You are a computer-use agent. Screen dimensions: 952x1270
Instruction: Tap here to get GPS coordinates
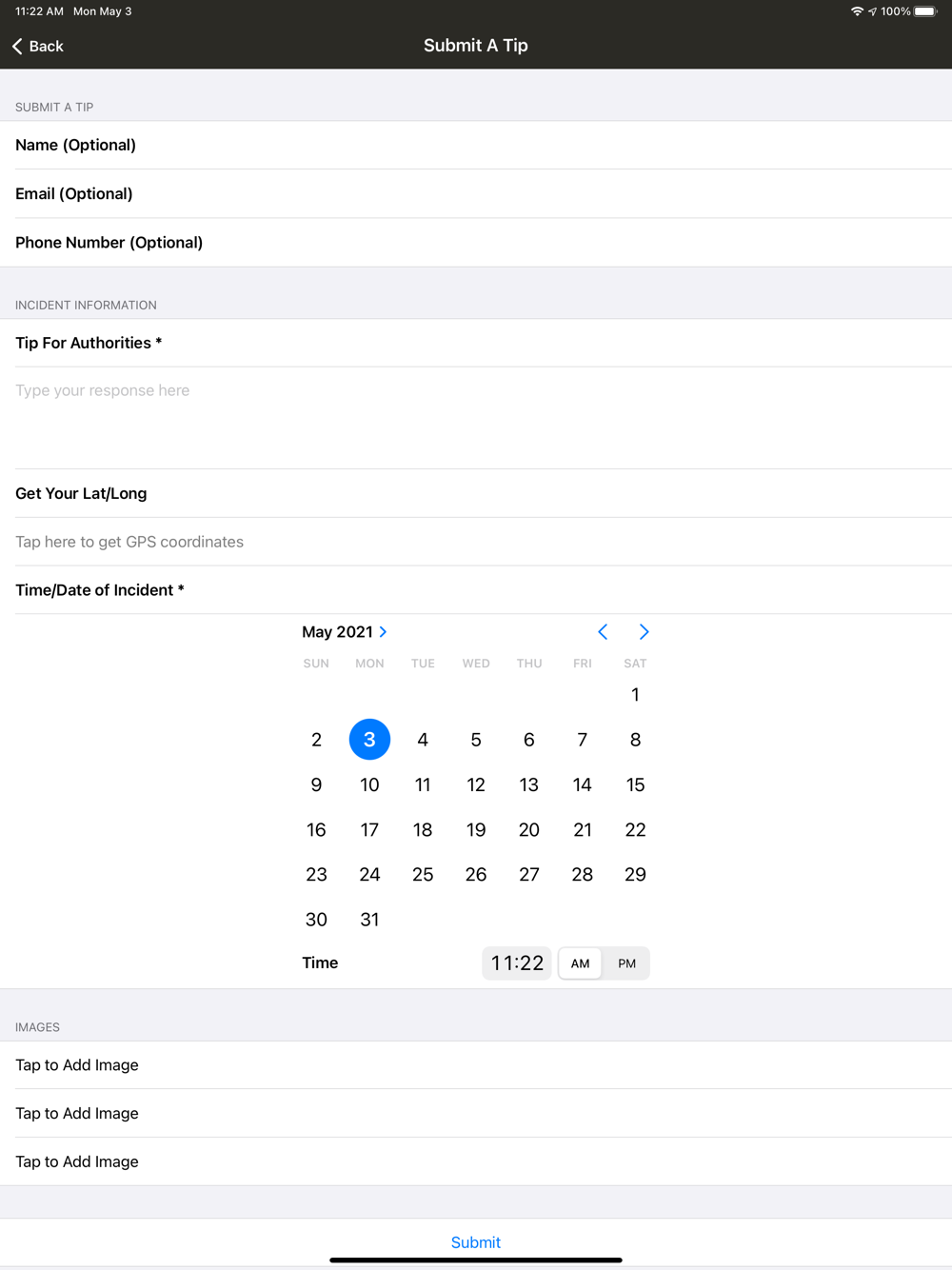(x=476, y=542)
